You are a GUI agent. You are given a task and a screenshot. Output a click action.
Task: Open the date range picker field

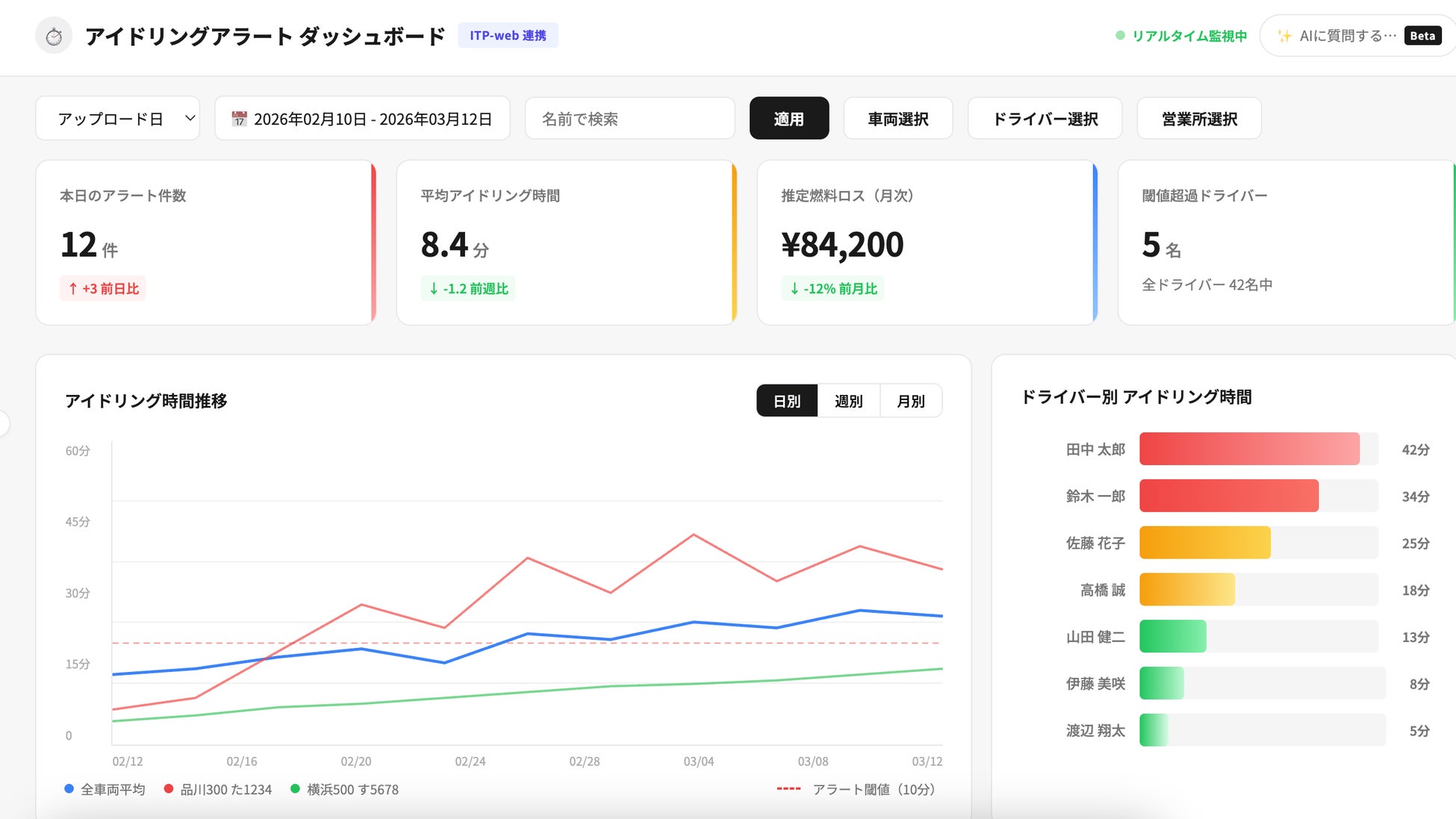coord(363,119)
